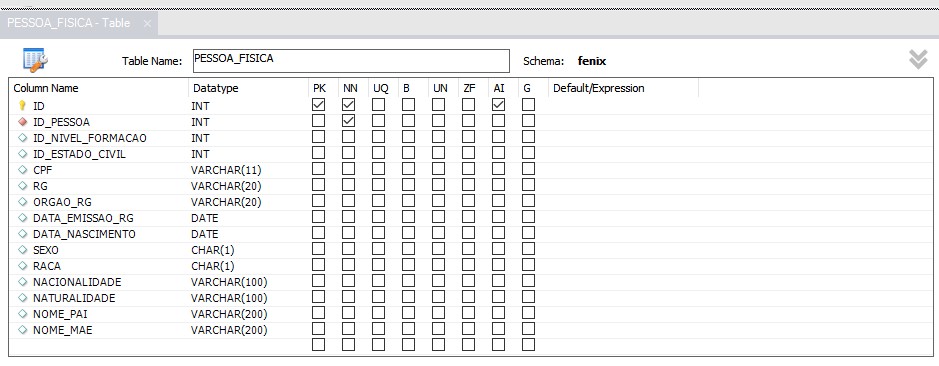Click the diamond icon beside NOME_MAE

23,329
